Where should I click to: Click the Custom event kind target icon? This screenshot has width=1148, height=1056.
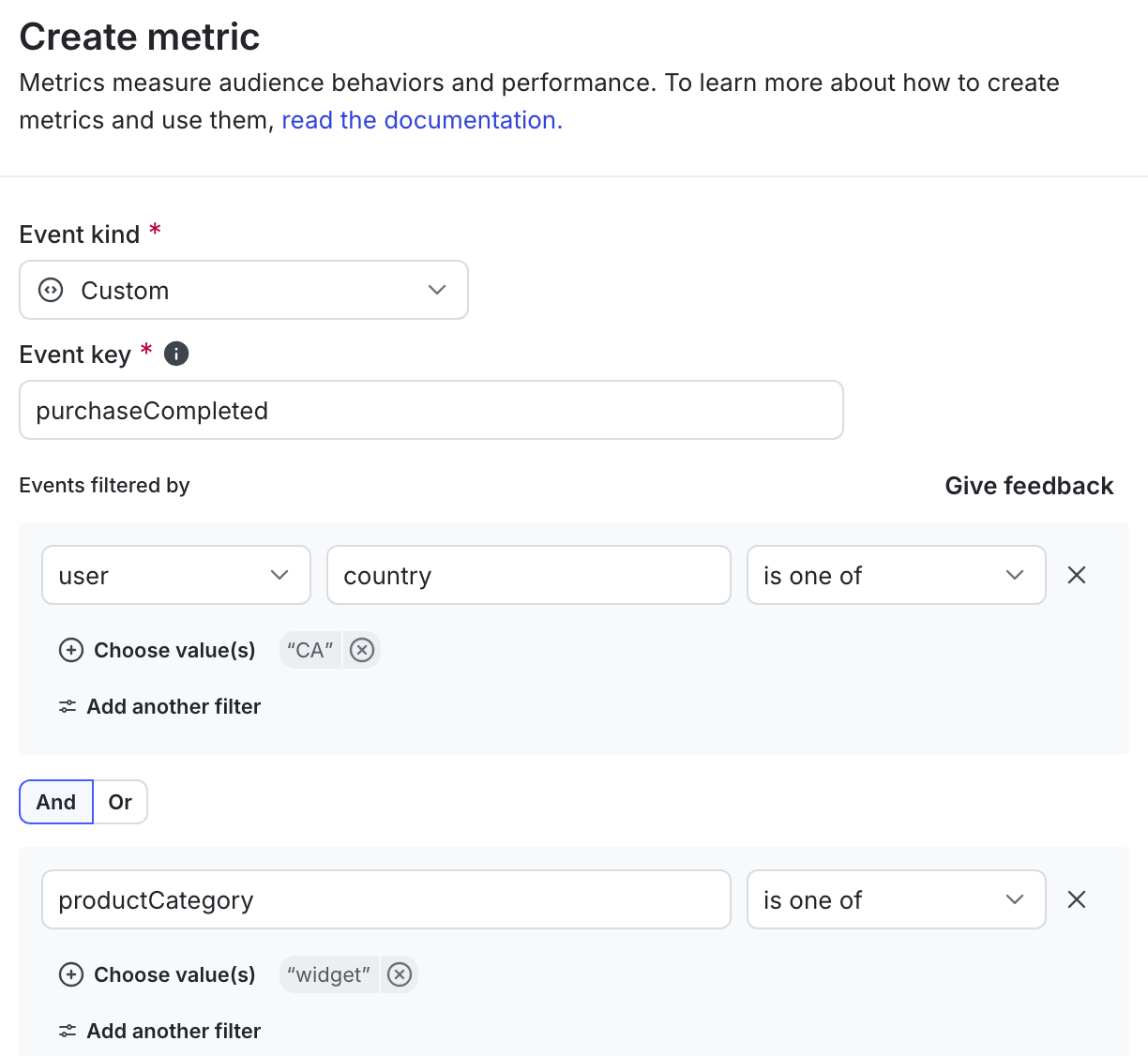pos(50,290)
